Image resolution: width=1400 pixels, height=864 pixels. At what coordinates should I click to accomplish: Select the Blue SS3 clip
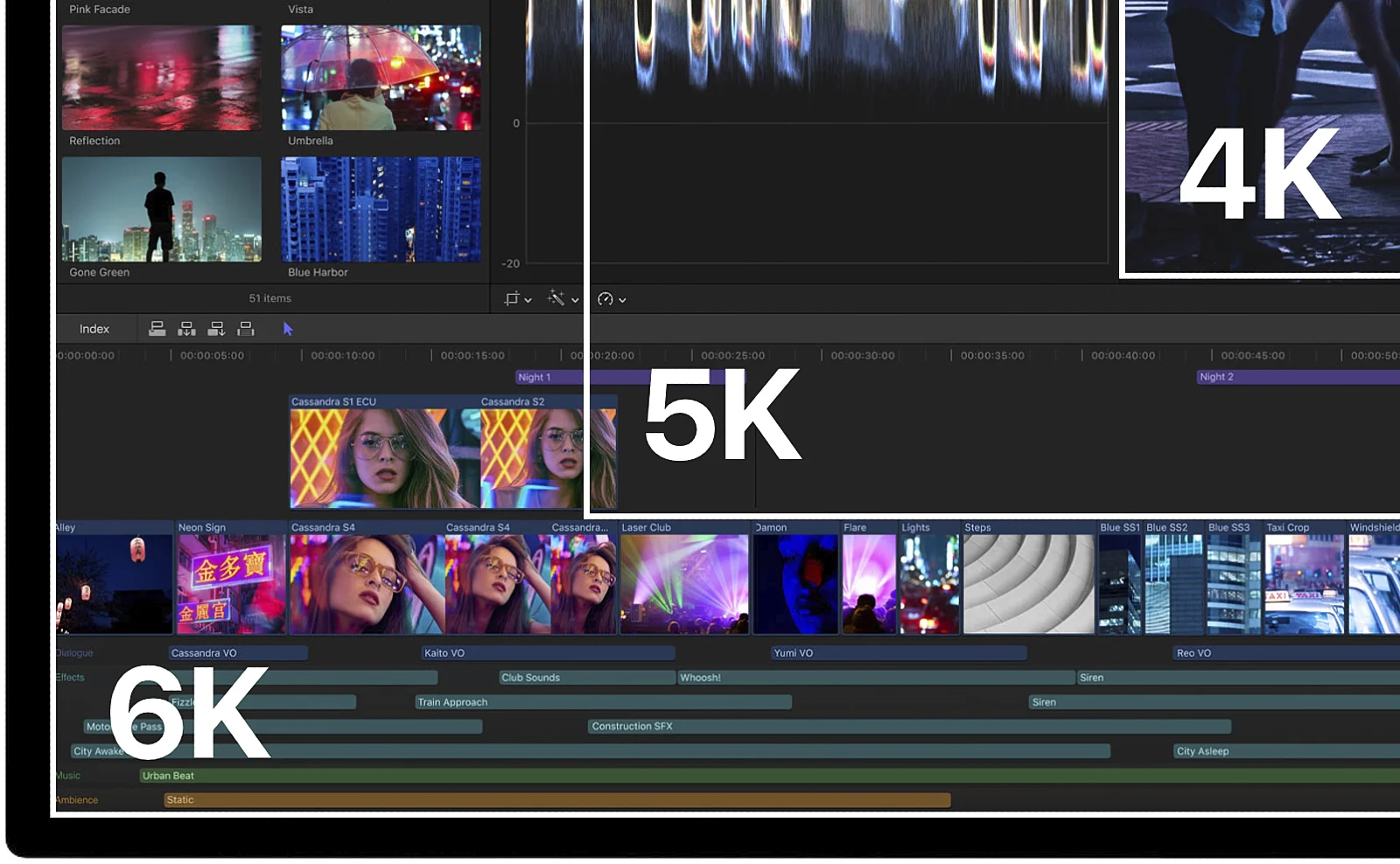pyautogui.click(x=1234, y=577)
